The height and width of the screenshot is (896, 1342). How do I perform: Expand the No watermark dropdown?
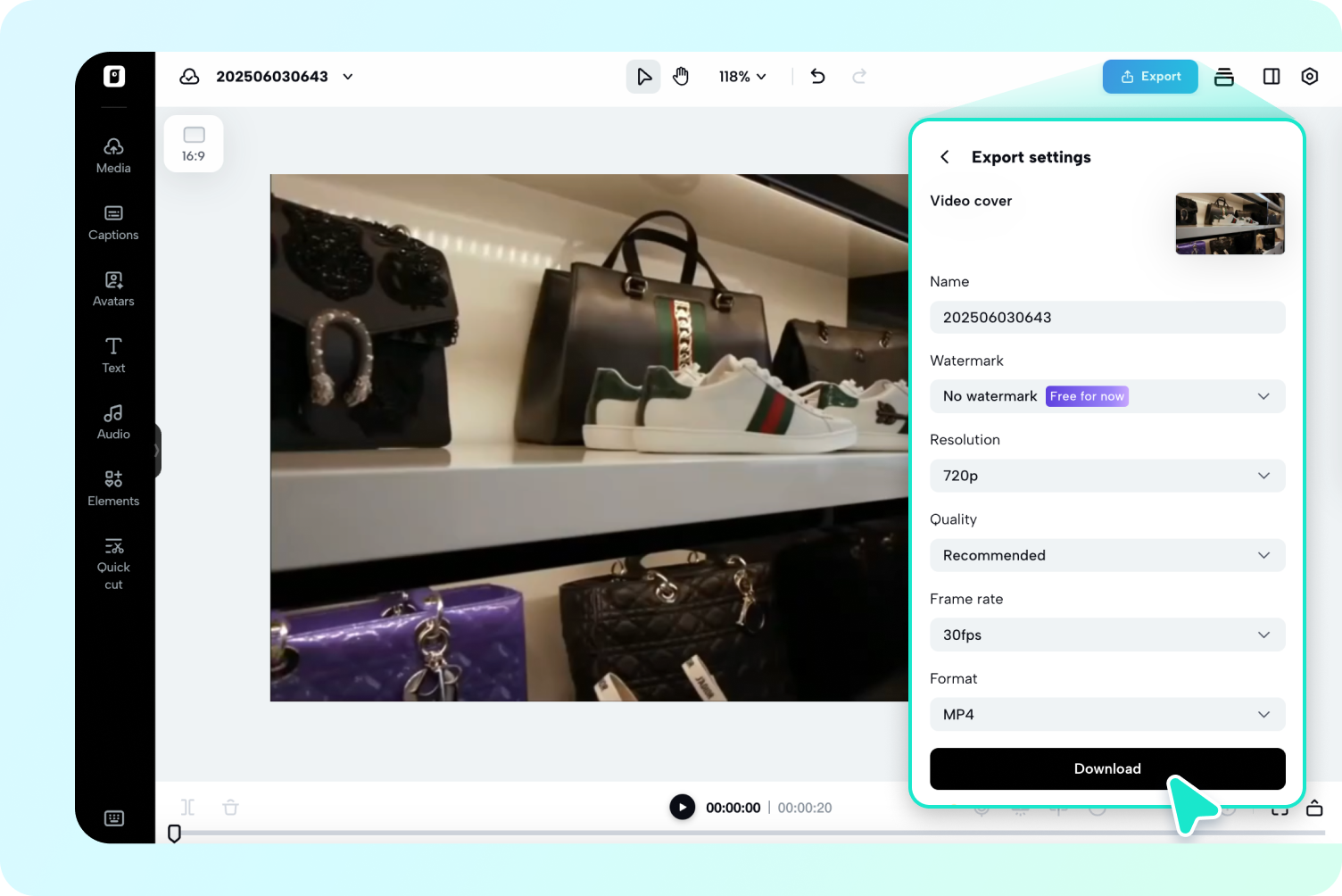(1106, 396)
